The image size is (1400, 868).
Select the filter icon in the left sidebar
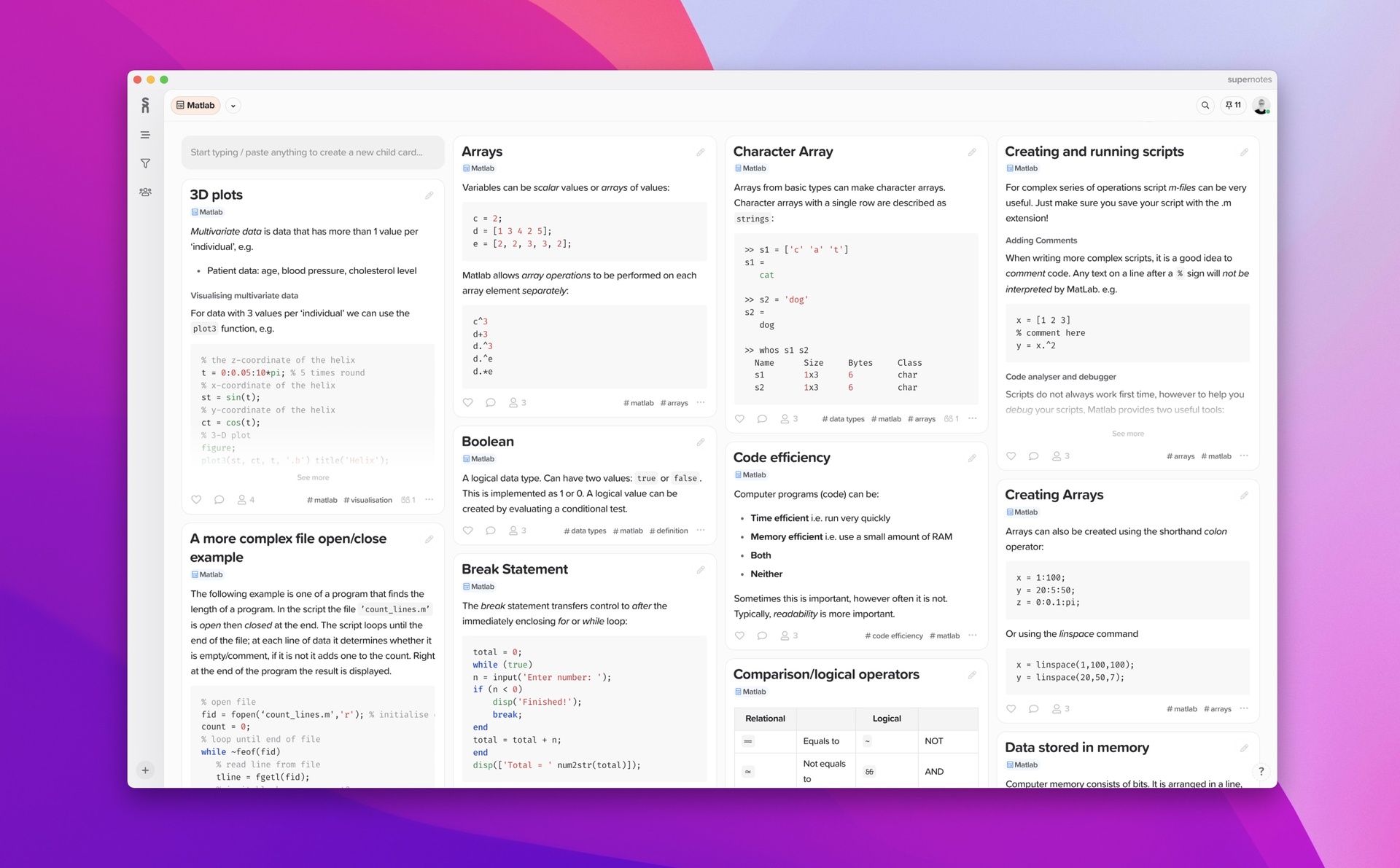(145, 163)
